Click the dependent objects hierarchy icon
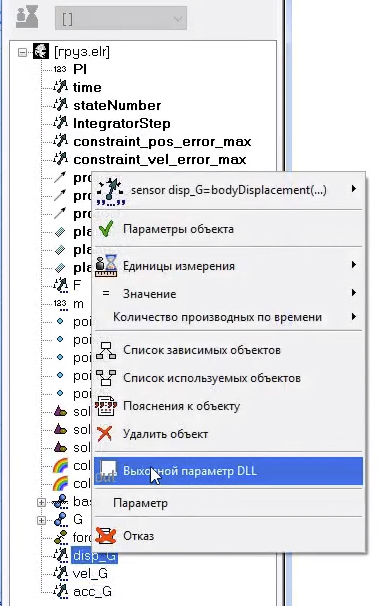The image size is (378, 606). point(106,350)
